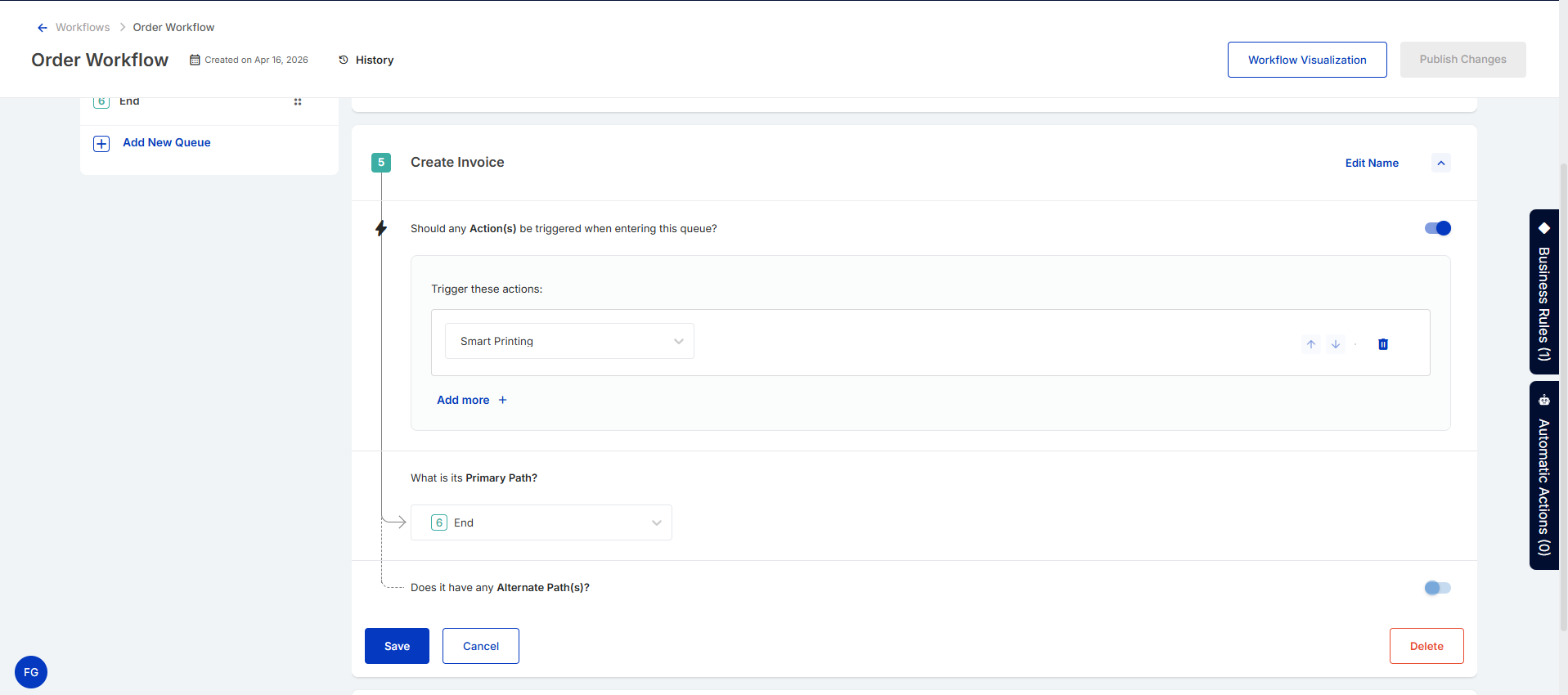Click the Publish Changes button

click(1462, 60)
